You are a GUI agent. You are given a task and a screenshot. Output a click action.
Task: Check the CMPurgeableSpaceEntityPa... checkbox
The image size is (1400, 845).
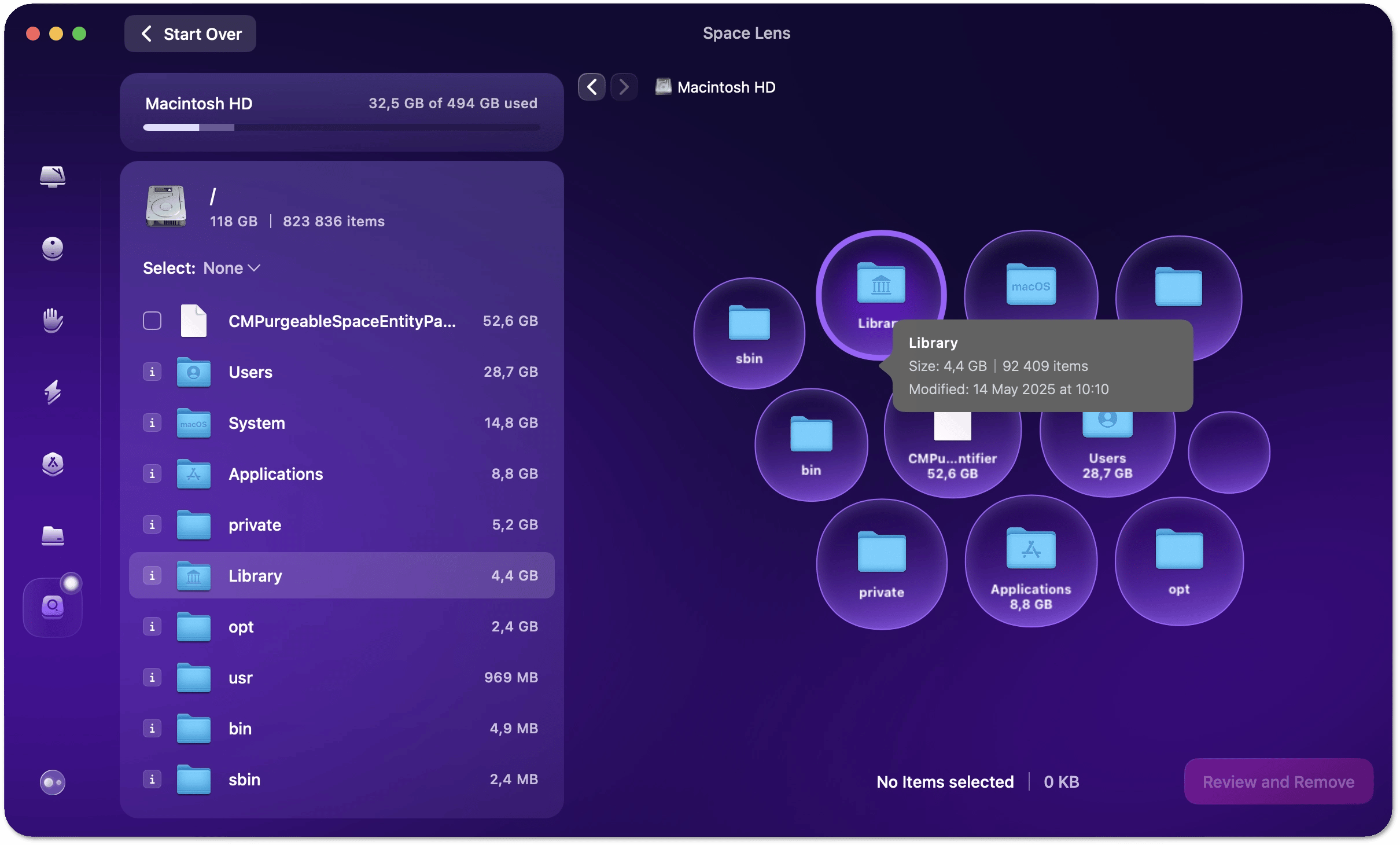[x=152, y=321]
